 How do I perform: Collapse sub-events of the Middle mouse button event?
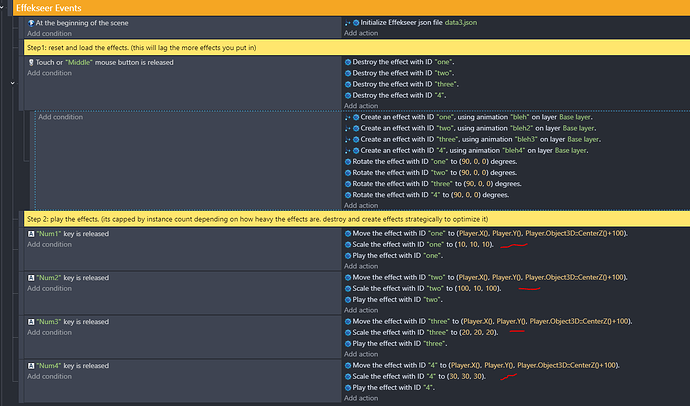pos(13,83)
